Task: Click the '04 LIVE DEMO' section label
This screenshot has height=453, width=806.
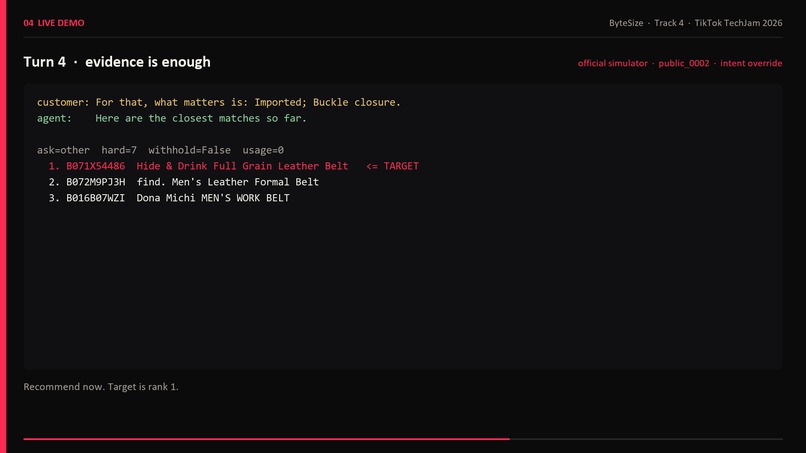Action: pos(54,23)
